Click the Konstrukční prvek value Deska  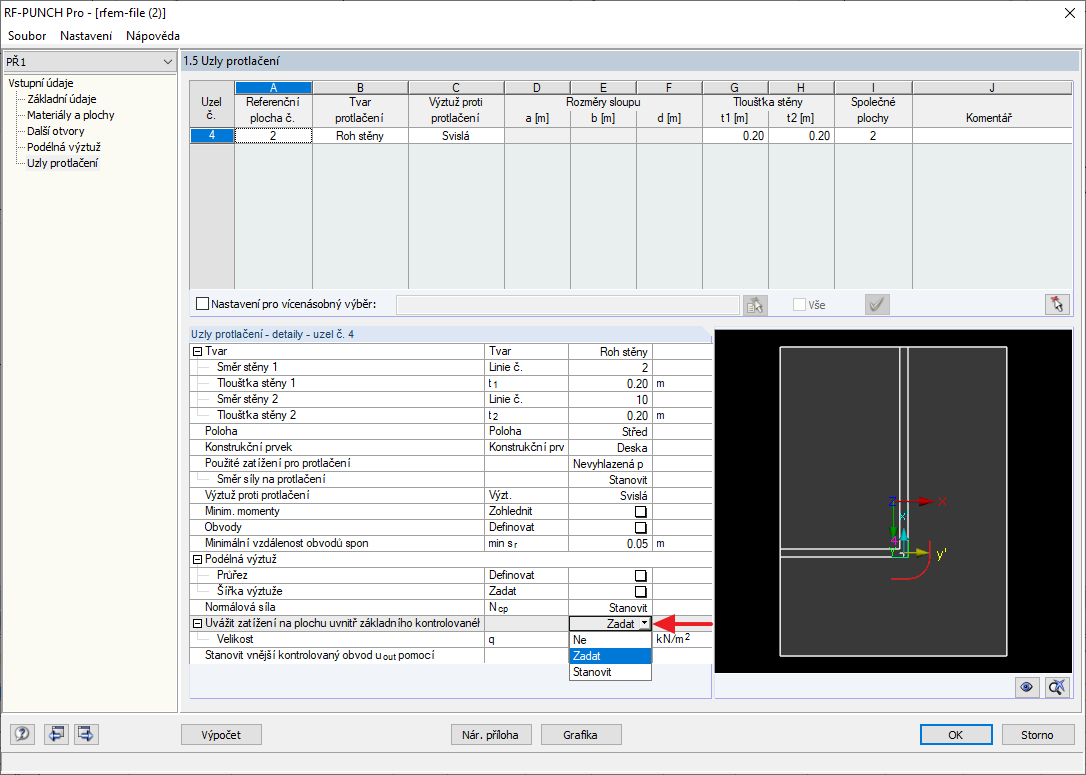point(610,447)
